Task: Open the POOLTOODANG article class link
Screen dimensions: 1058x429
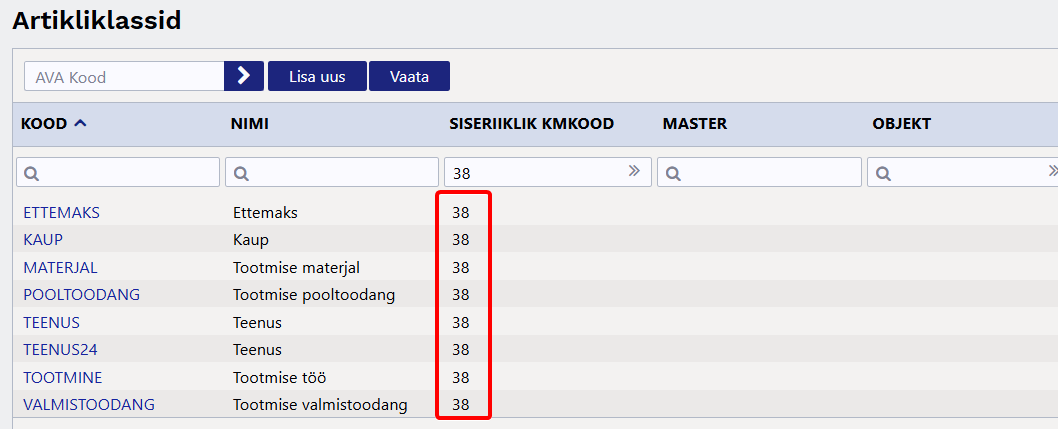Action: (x=82, y=295)
